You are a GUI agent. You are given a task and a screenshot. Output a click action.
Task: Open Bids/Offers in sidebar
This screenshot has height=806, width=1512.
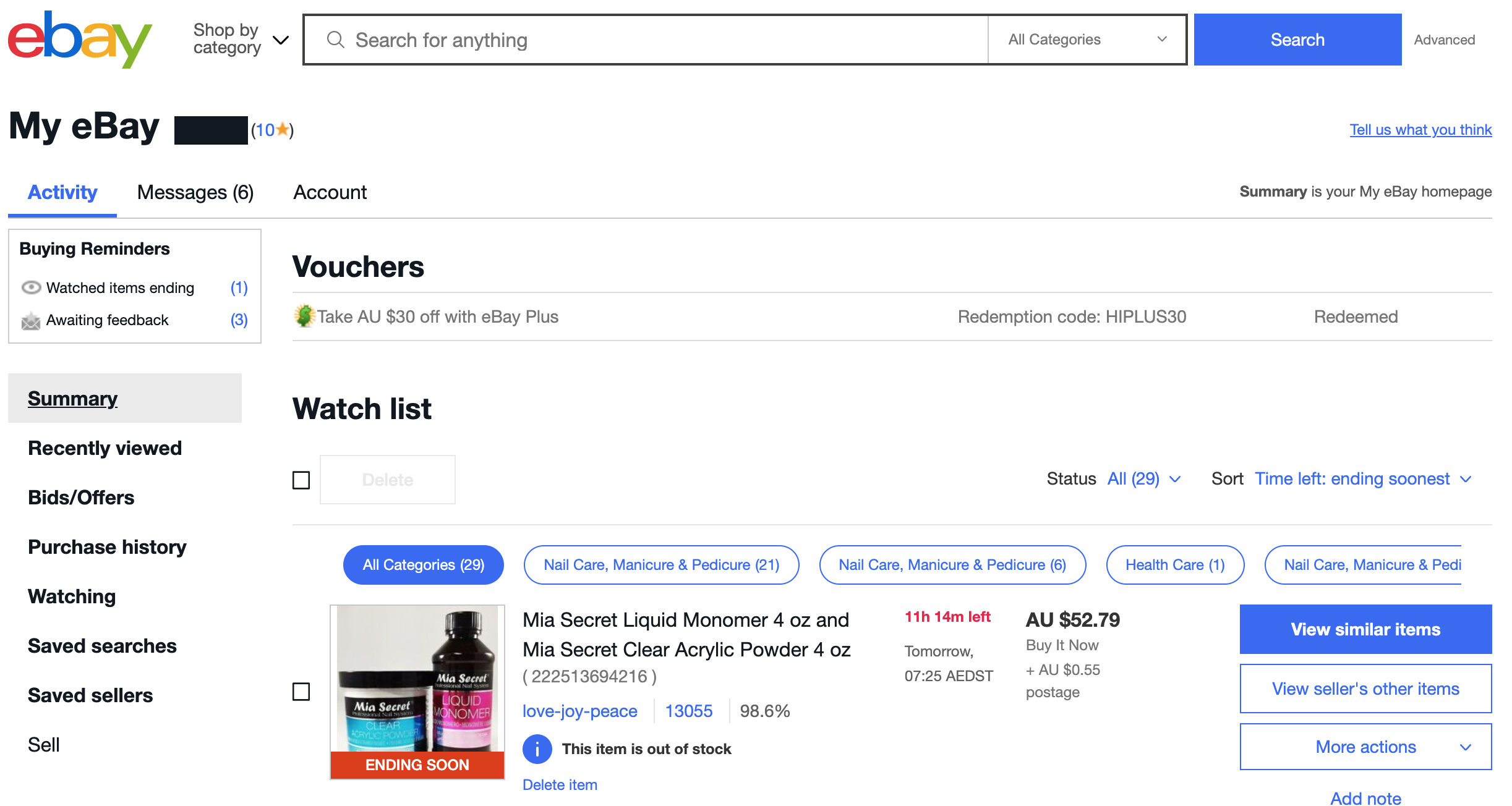click(x=81, y=498)
